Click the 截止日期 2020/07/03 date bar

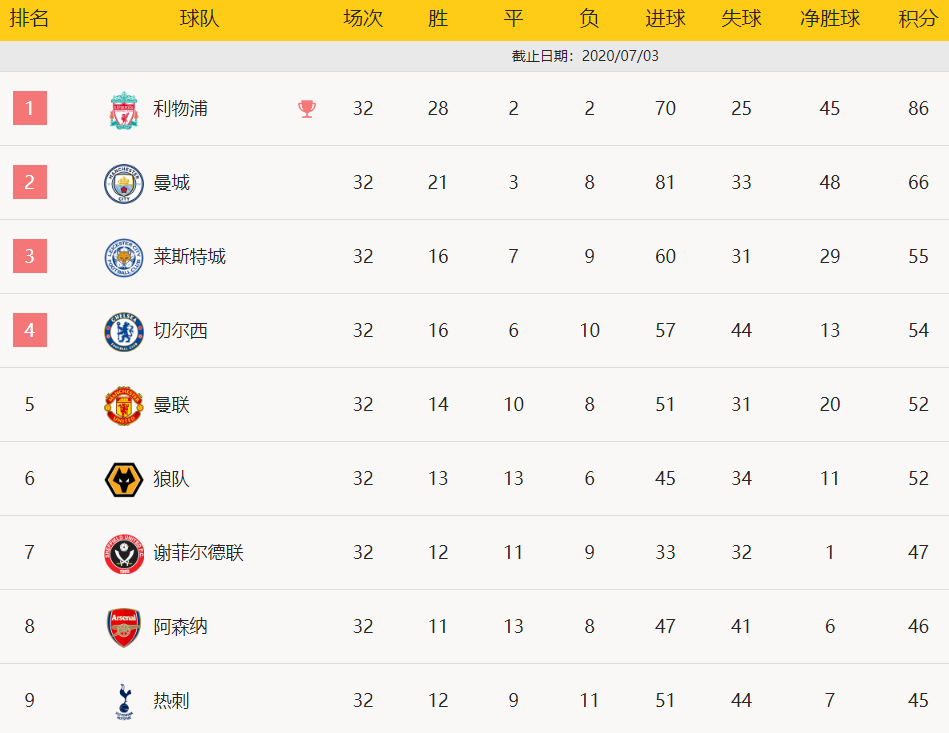click(474, 56)
